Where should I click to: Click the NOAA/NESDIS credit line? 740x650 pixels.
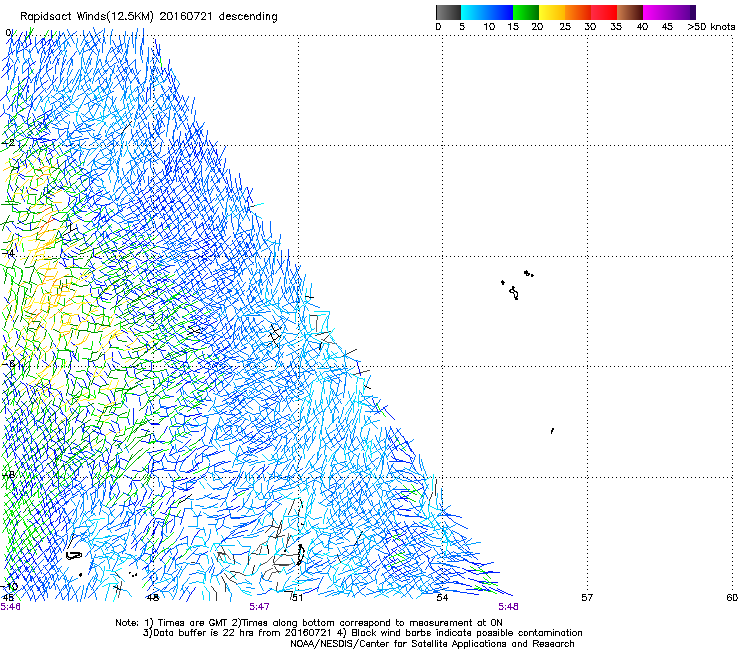432,644
